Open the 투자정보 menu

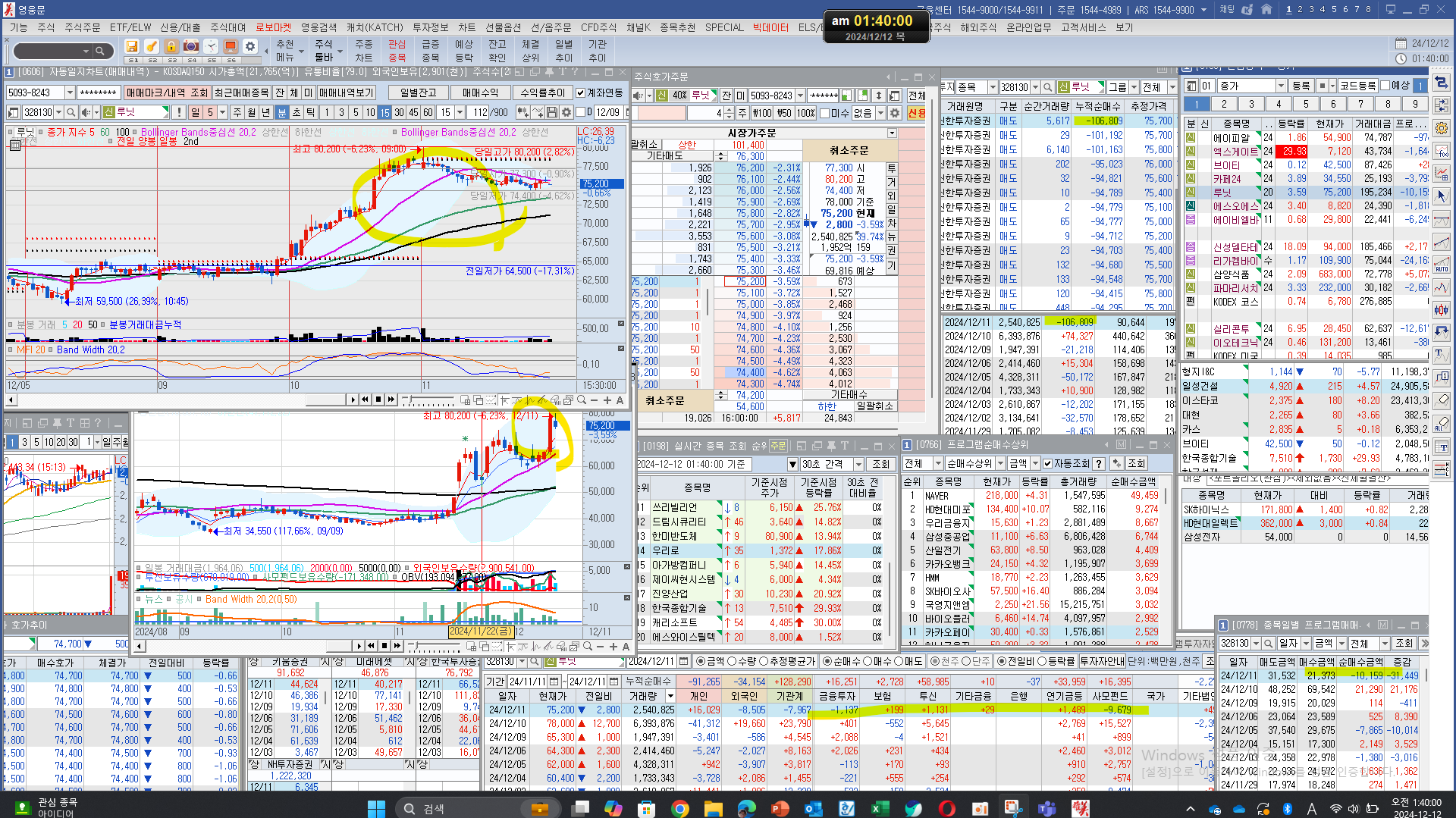(x=430, y=27)
